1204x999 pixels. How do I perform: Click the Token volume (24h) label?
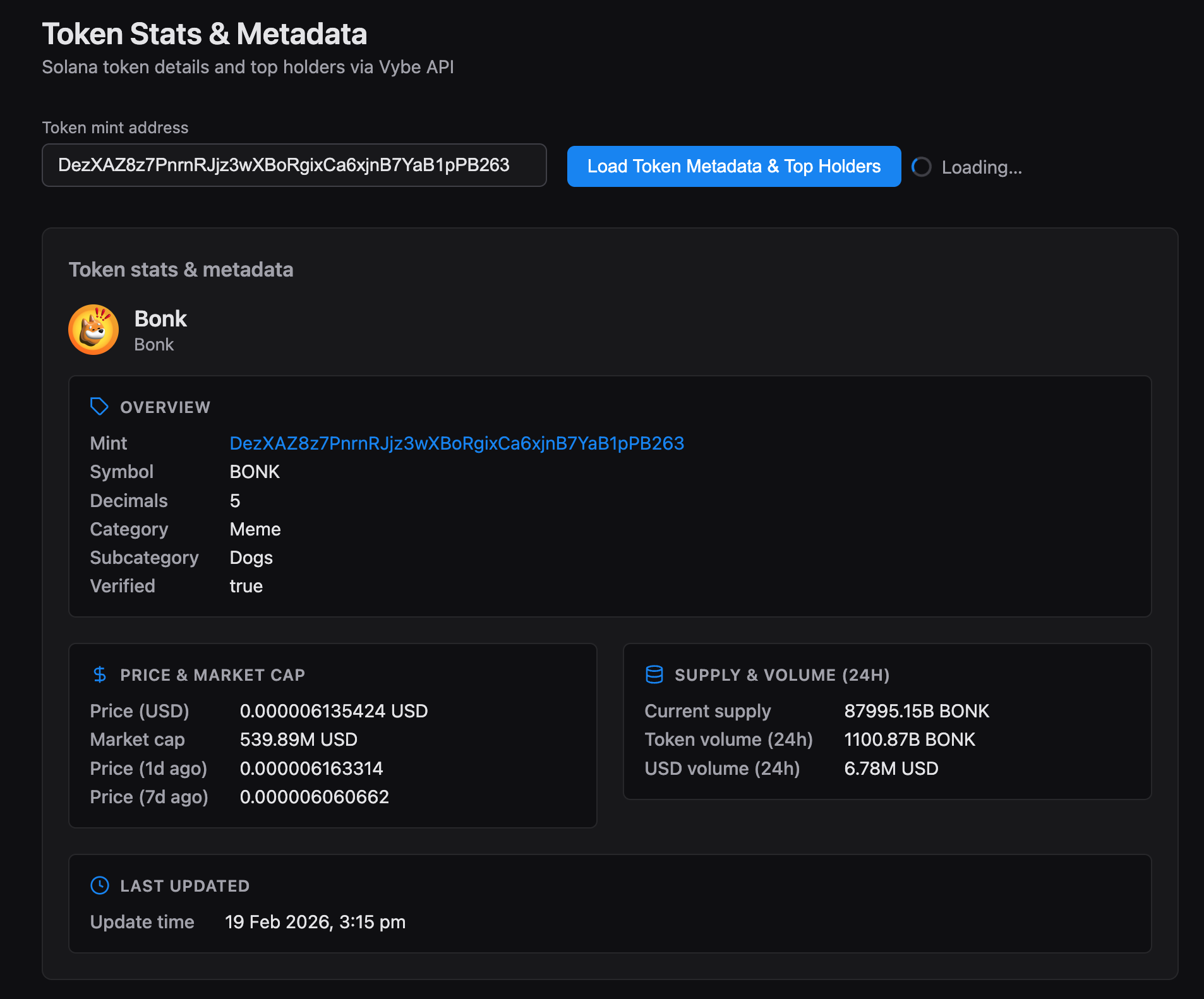729,739
